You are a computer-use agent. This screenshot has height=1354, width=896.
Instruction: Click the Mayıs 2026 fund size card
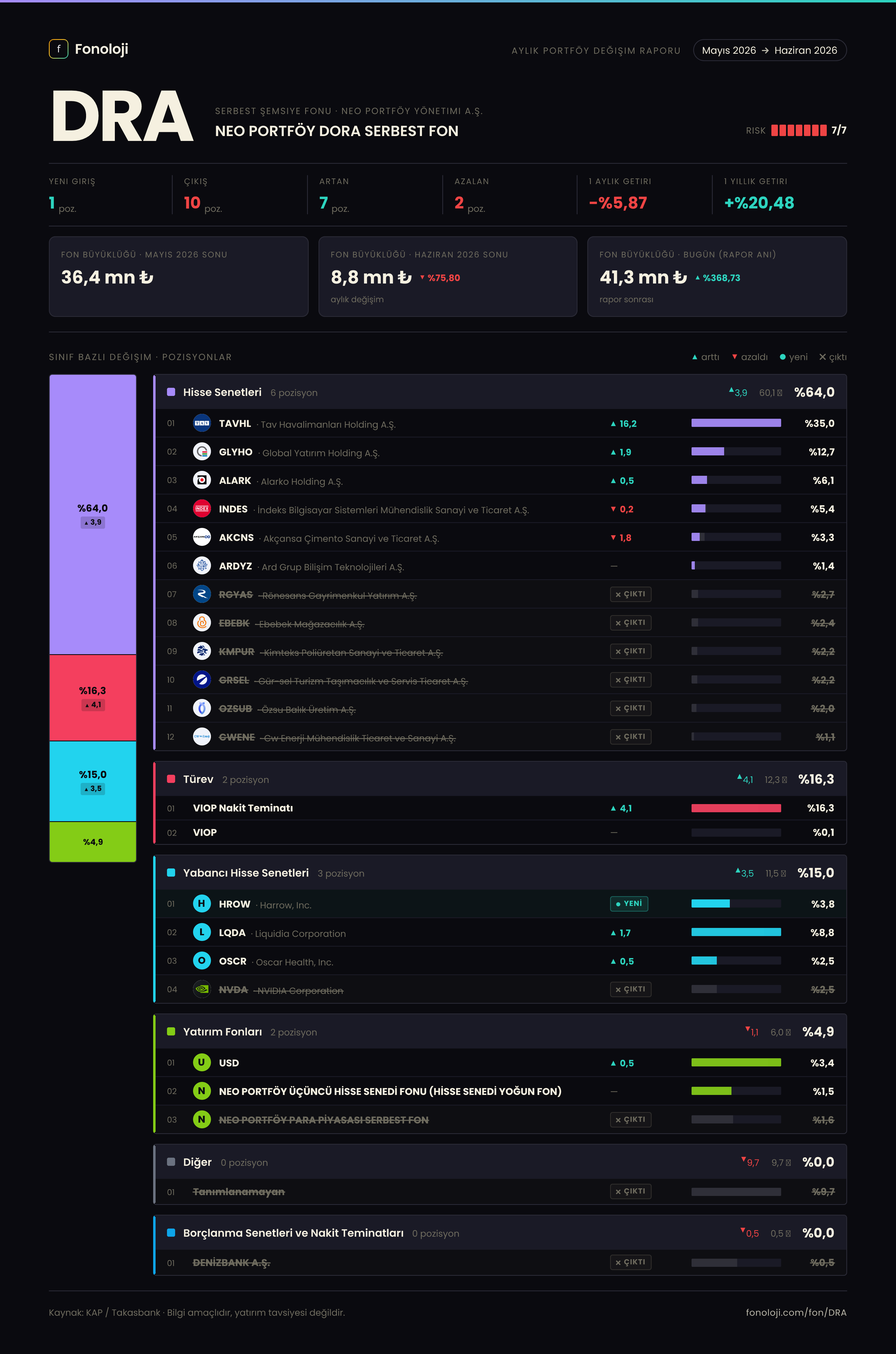tap(179, 277)
